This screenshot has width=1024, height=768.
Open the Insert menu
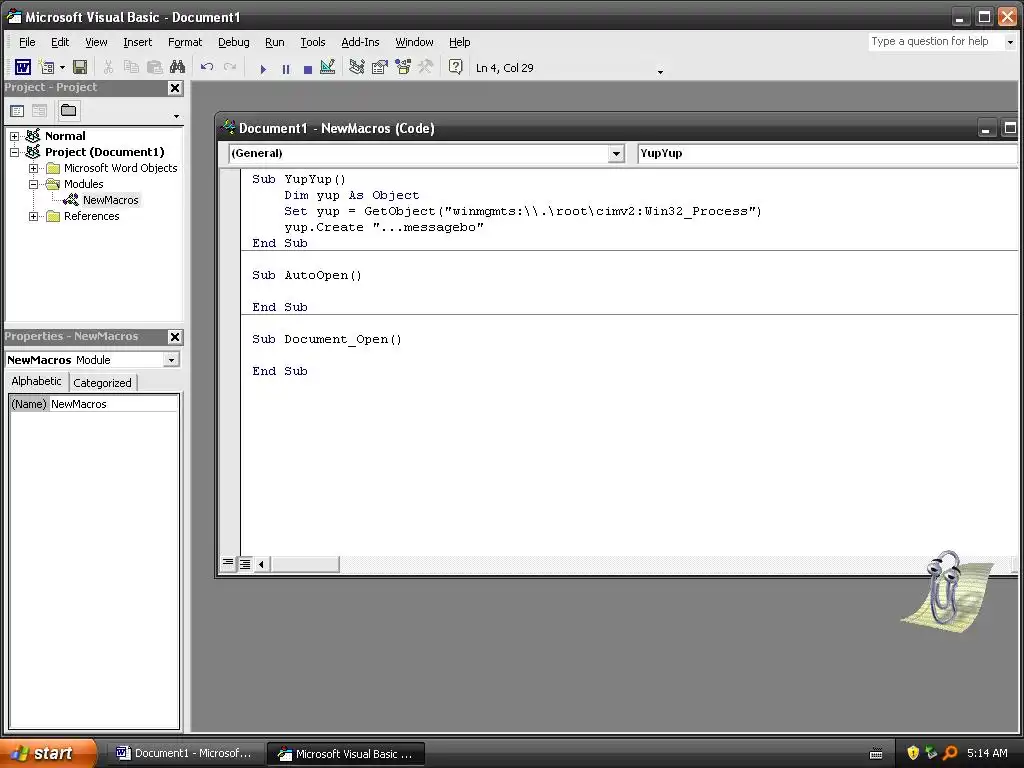[x=138, y=42]
